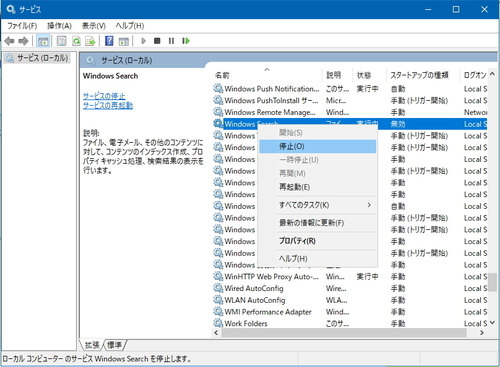Click 無効 startup type in Windows Search row
500x367 pixels.
[398, 124]
